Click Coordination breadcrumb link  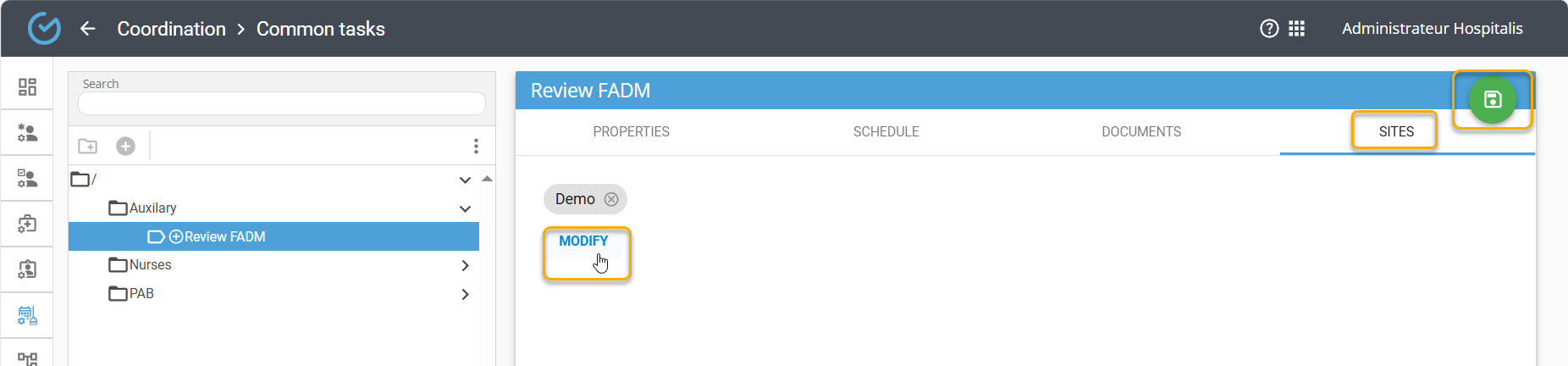click(171, 29)
